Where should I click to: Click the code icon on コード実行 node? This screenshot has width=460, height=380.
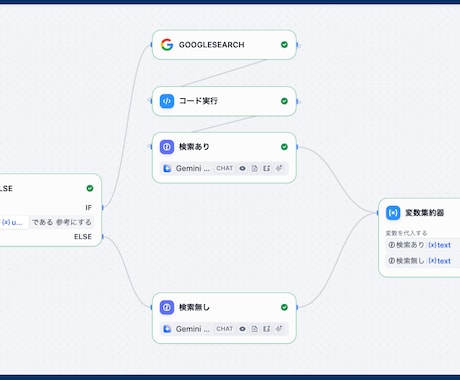pos(167,101)
